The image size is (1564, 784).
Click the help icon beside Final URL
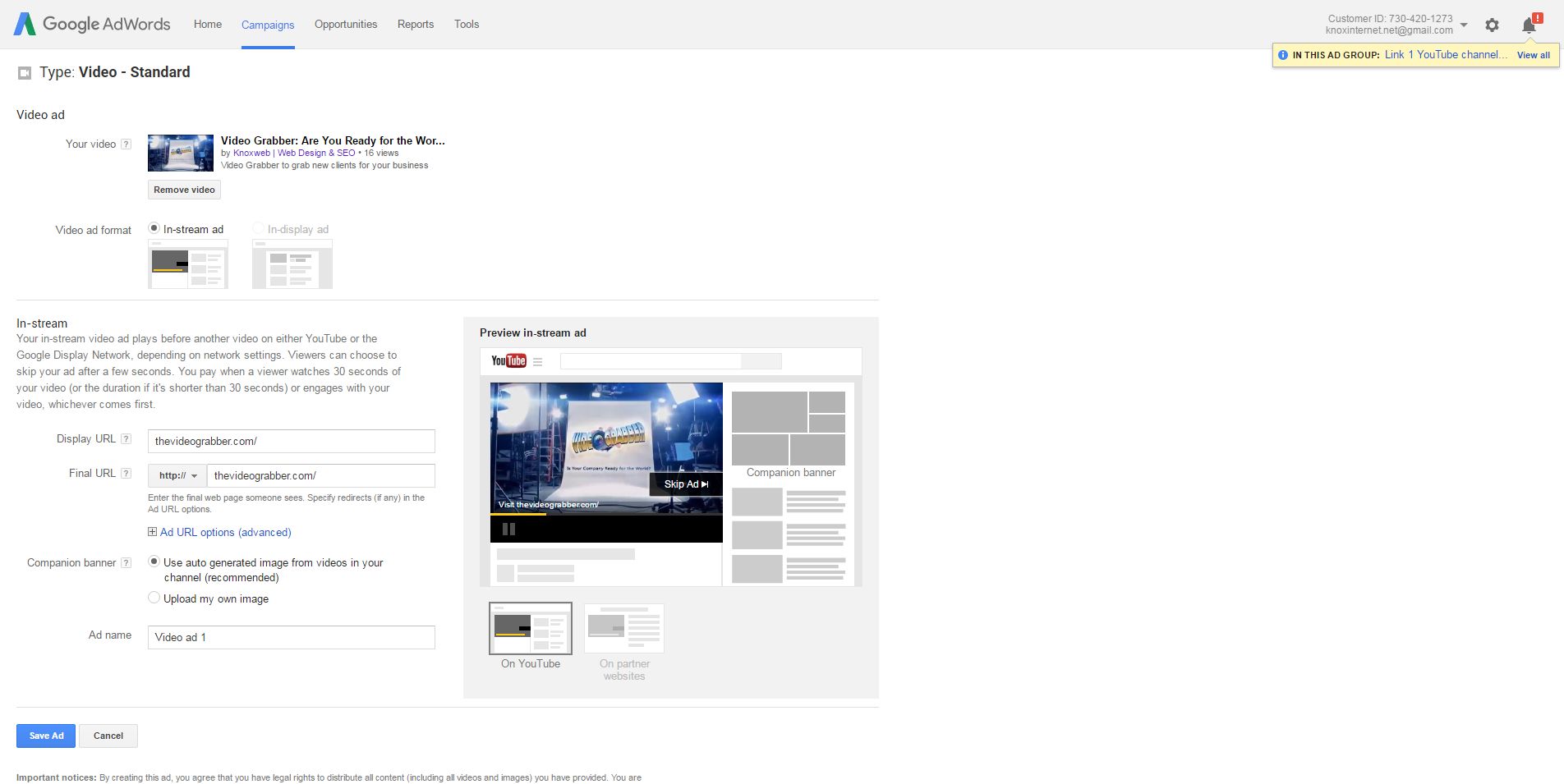(x=126, y=474)
